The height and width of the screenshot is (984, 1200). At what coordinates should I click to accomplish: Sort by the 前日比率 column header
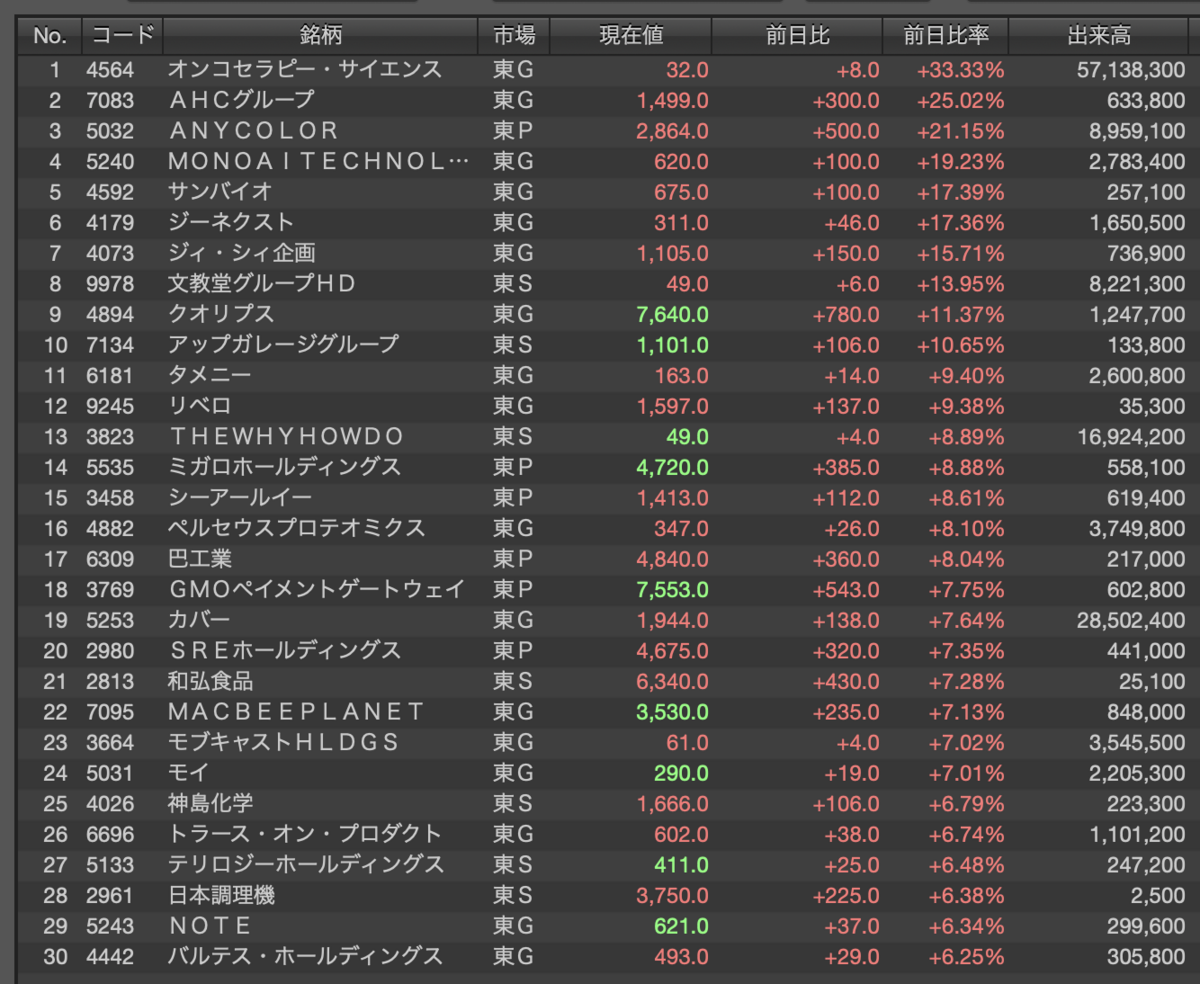coord(945,36)
